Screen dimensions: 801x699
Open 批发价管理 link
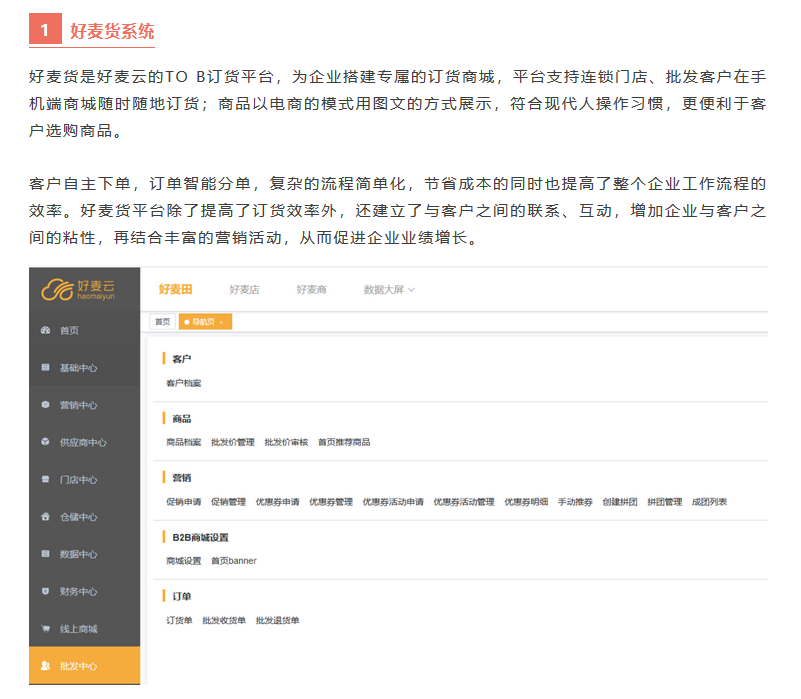(x=232, y=442)
